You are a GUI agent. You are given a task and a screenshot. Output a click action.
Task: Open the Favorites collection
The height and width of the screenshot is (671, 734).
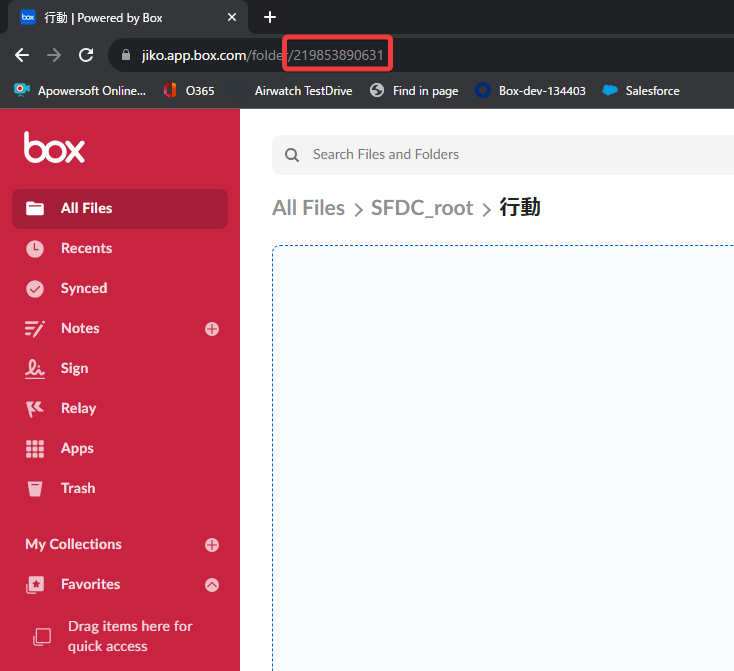90,584
